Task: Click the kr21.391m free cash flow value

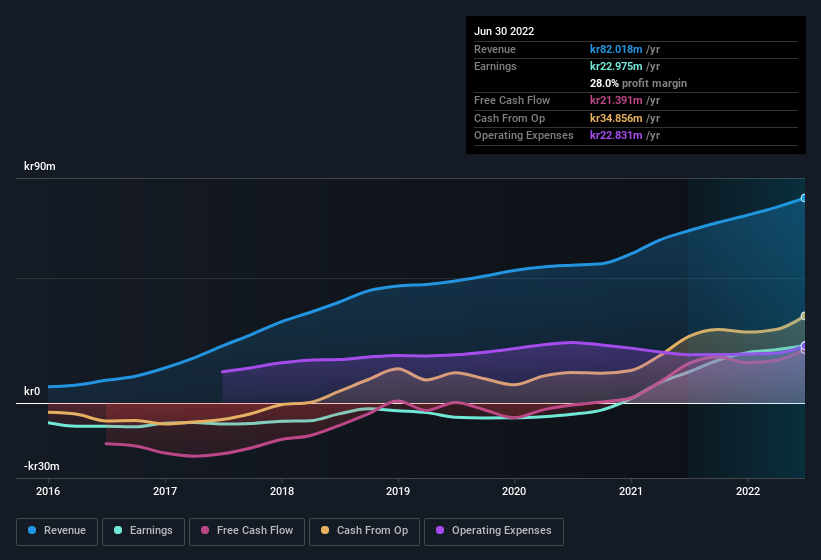Action: click(616, 100)
